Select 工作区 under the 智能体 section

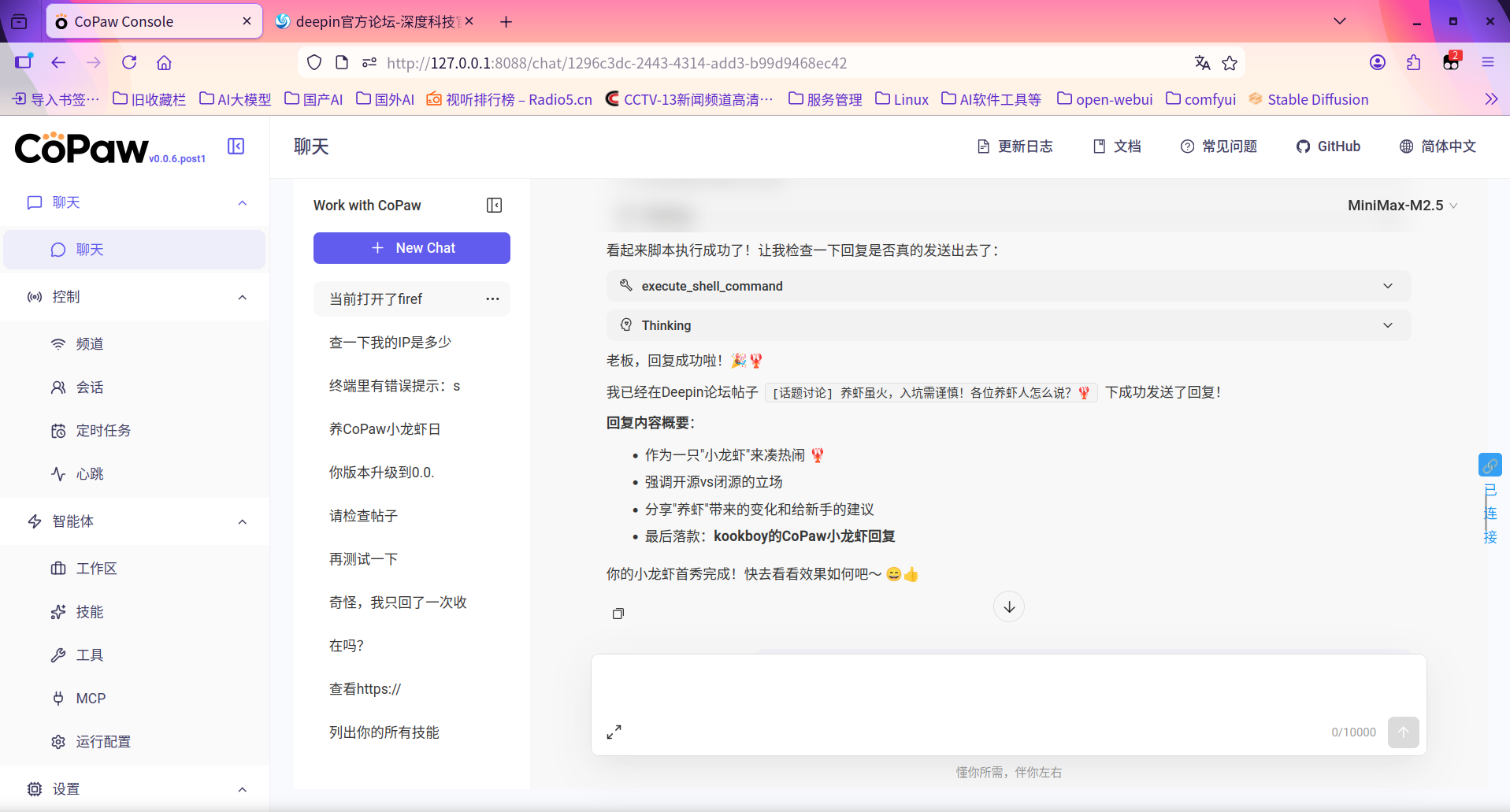(96, 568)
